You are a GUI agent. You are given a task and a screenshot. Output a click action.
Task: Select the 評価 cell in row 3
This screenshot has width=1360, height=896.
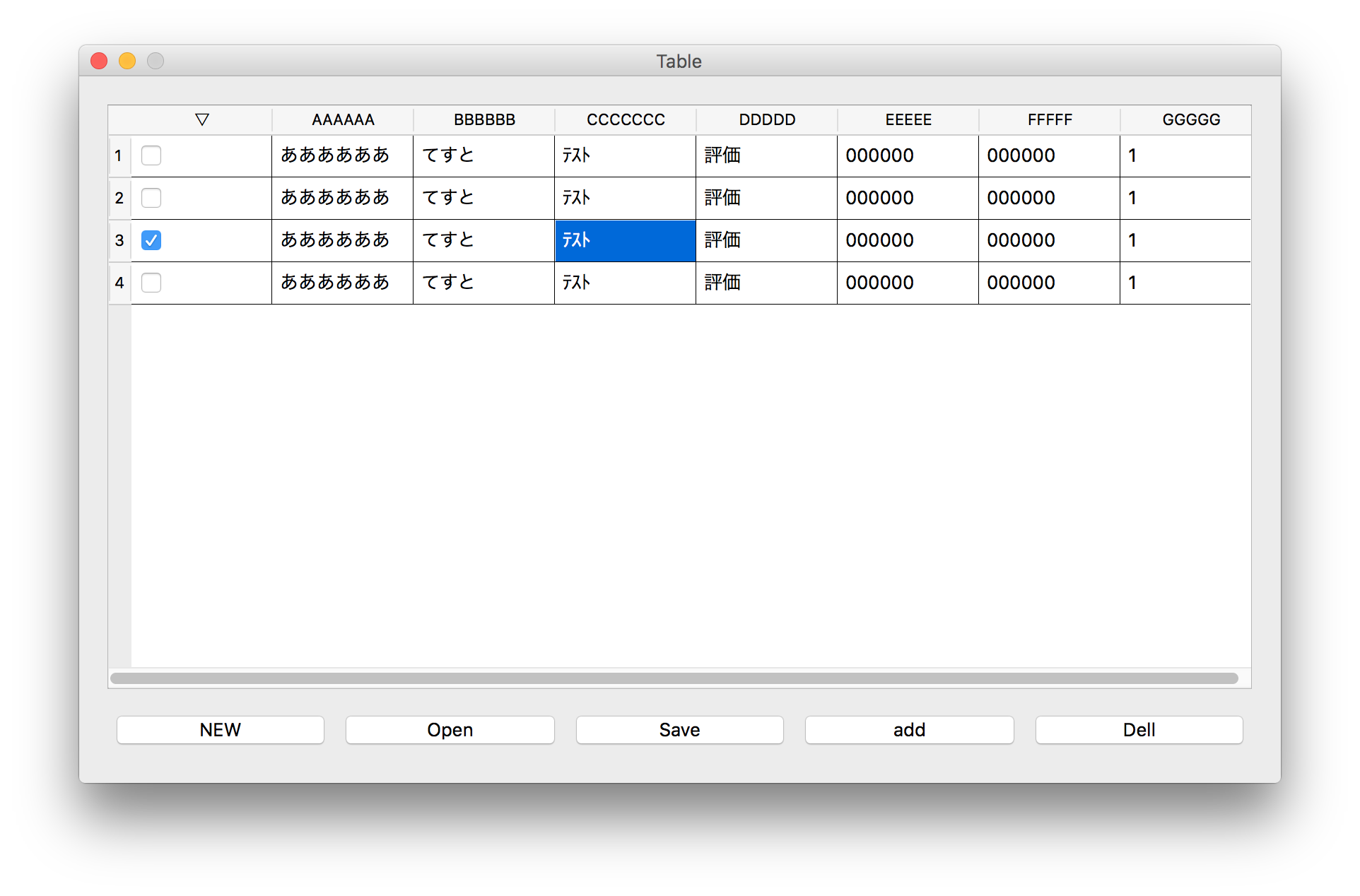tap(767, 240)
